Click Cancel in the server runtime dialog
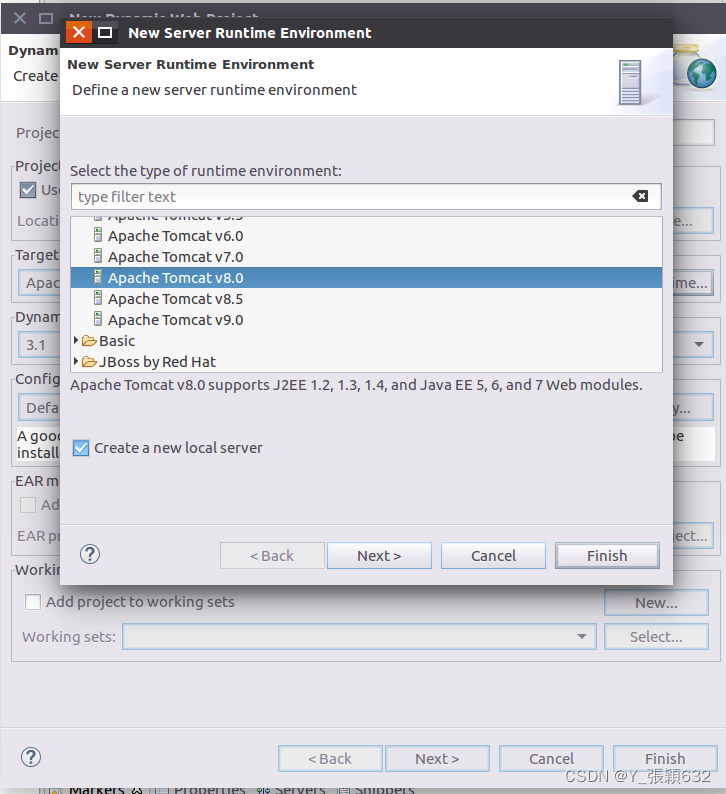 click(493, 555)
